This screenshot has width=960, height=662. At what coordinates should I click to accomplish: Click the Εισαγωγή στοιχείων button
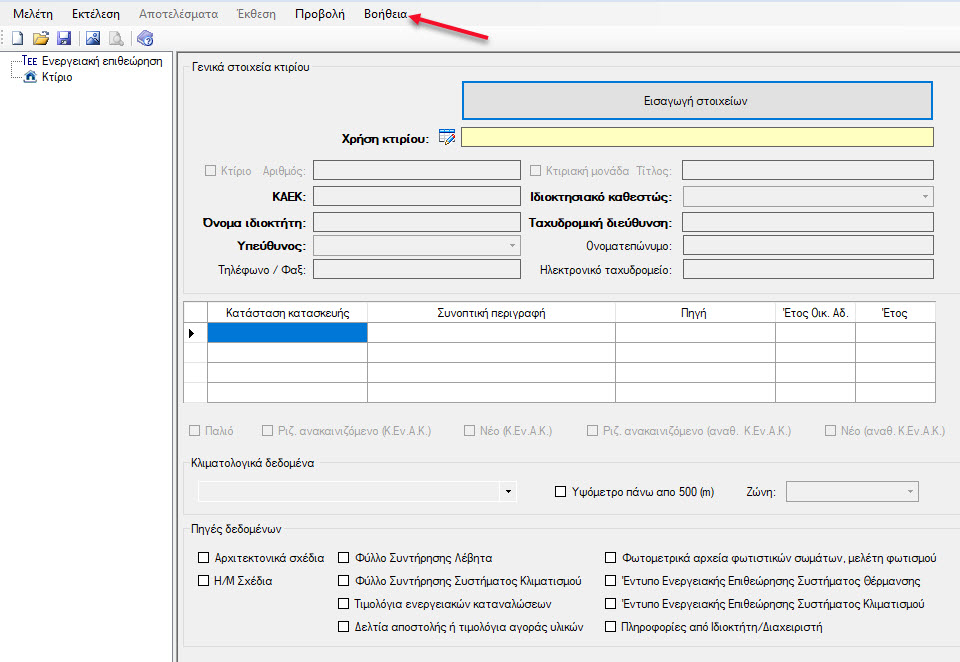[697, 100]
